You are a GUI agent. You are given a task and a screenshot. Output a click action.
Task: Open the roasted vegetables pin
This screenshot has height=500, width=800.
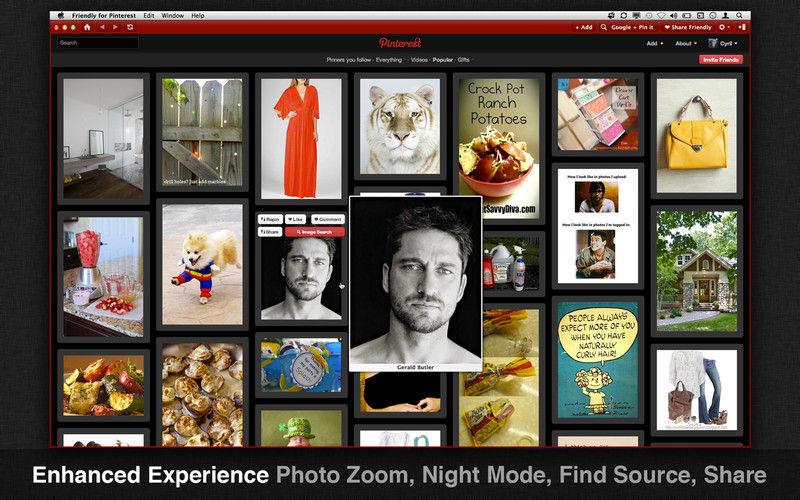103,385
